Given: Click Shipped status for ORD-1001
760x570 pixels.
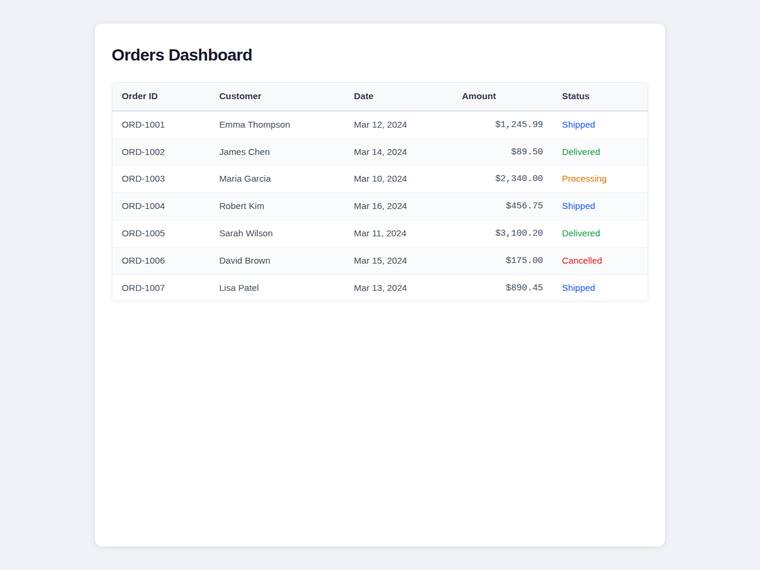Looking at the screenshot, I should [x=578, y=125].
